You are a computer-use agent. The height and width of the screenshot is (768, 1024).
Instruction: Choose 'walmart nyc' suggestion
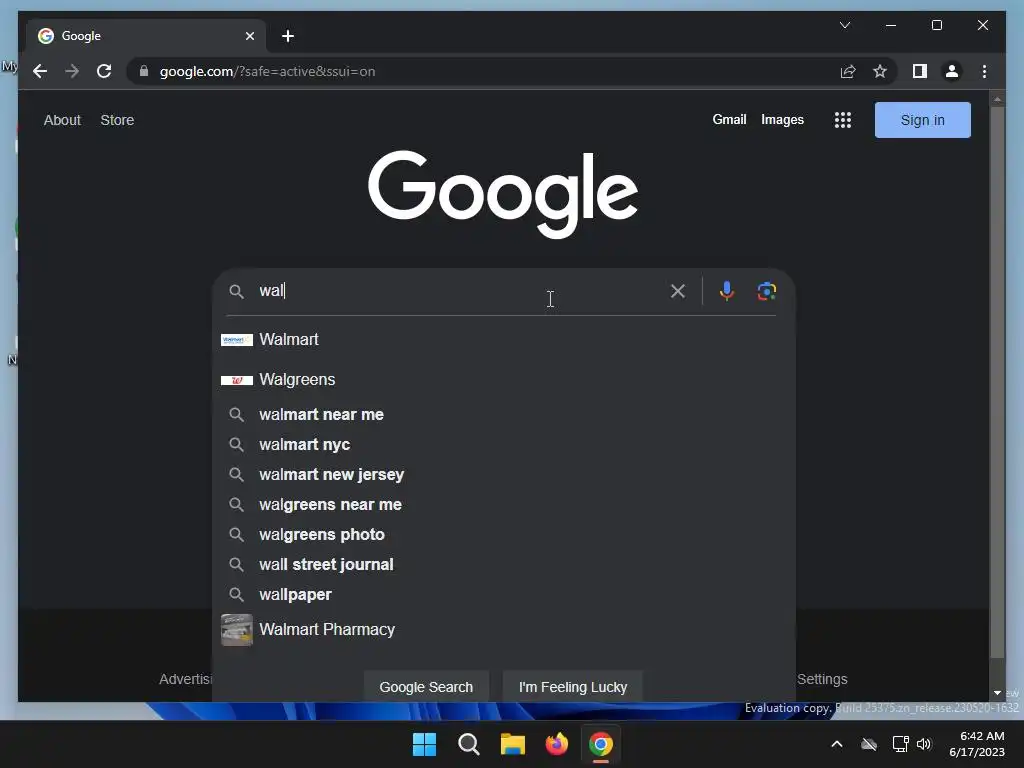click(x=504, y=445)
